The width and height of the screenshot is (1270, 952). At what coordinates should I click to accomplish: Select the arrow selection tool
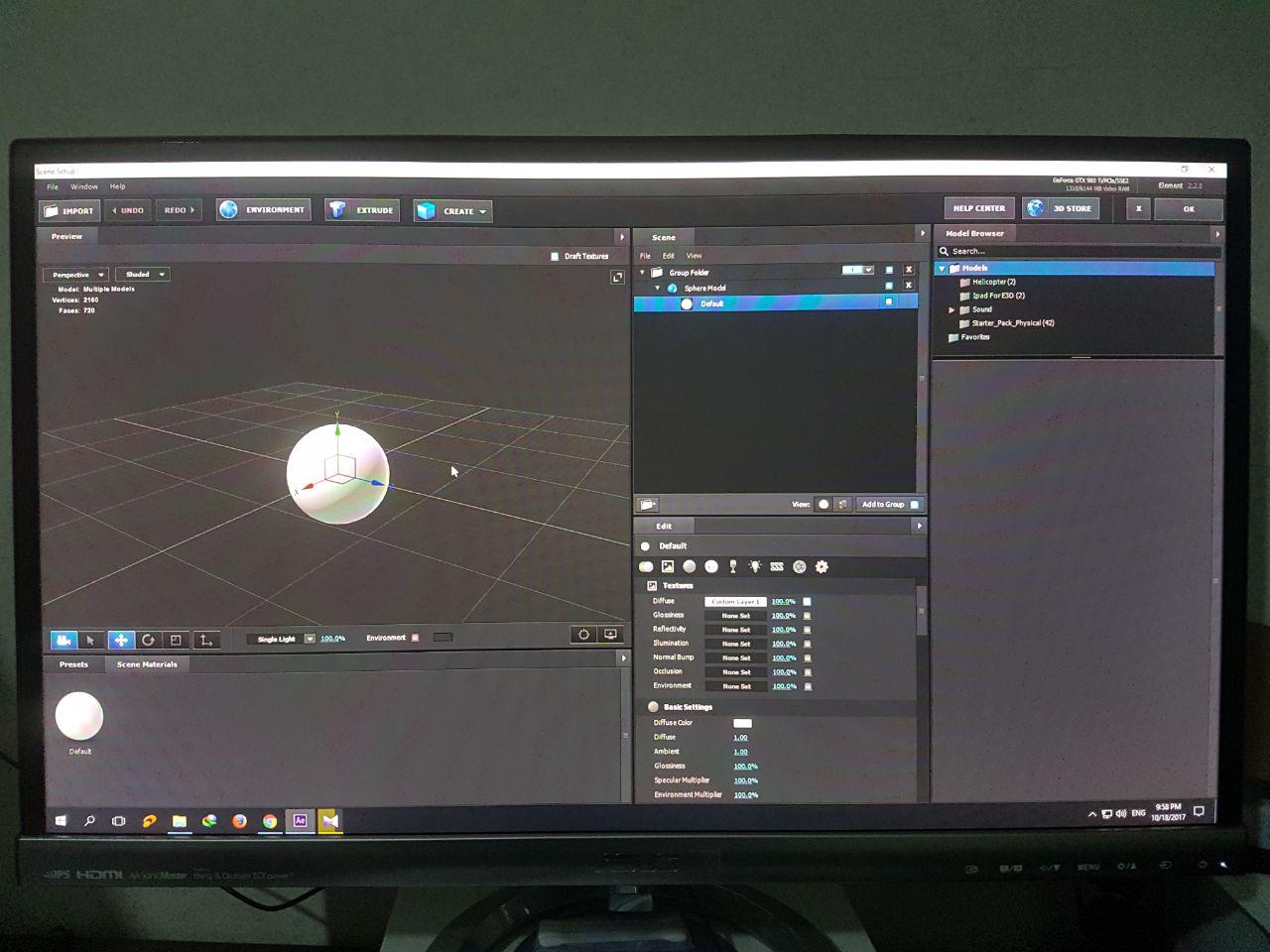pos(90,640)
